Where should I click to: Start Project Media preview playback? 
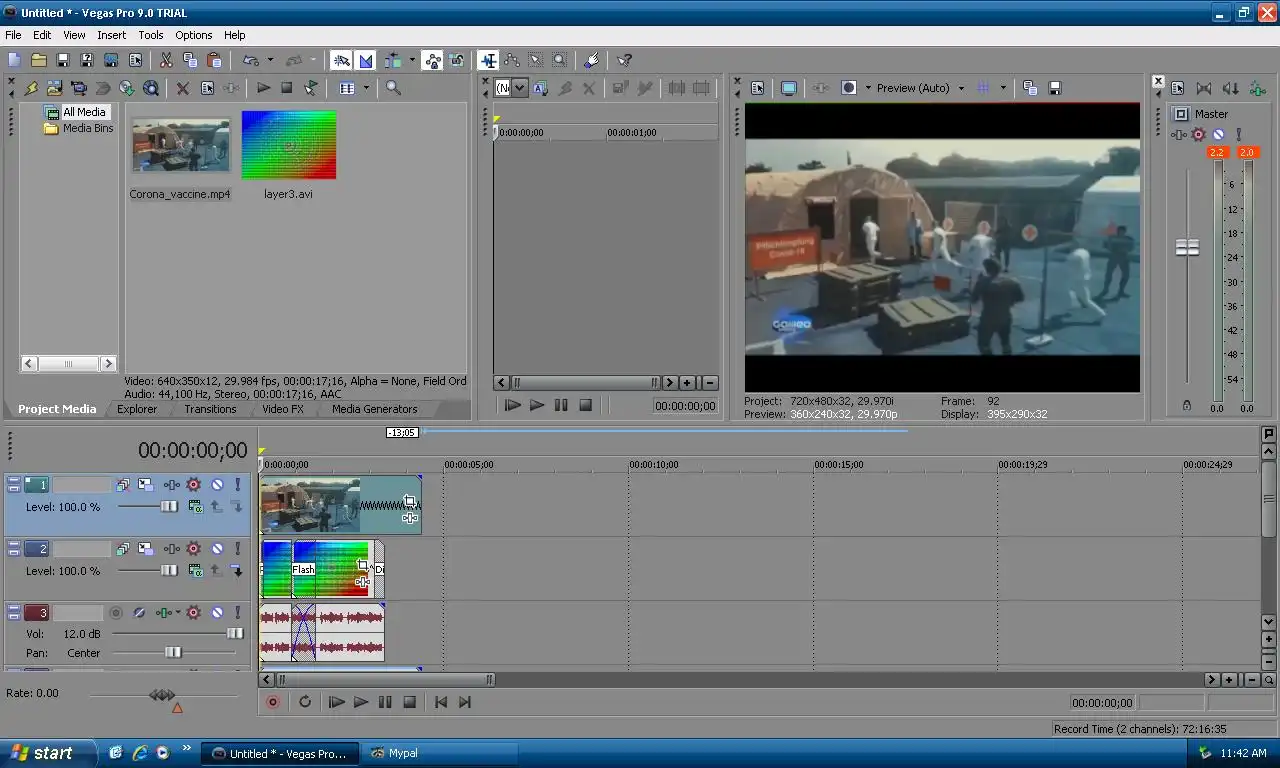(263, 88)
